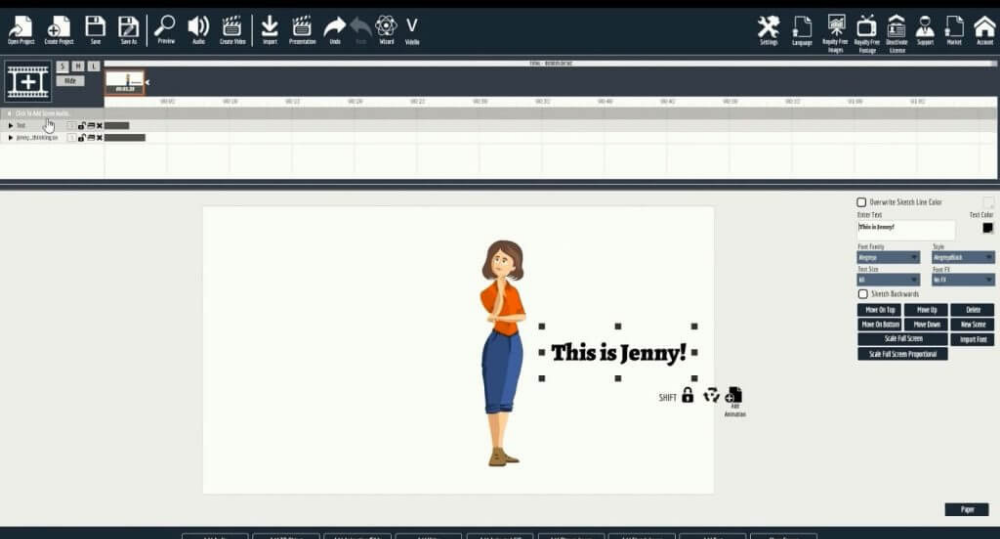Select the scene thumbnail in the scene strip

point(124,82)
